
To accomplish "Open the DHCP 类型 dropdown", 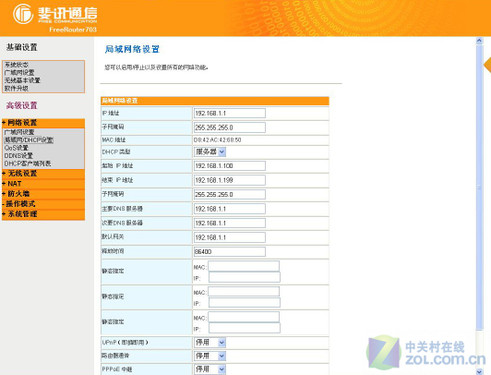I will click(x=210, y=152).
